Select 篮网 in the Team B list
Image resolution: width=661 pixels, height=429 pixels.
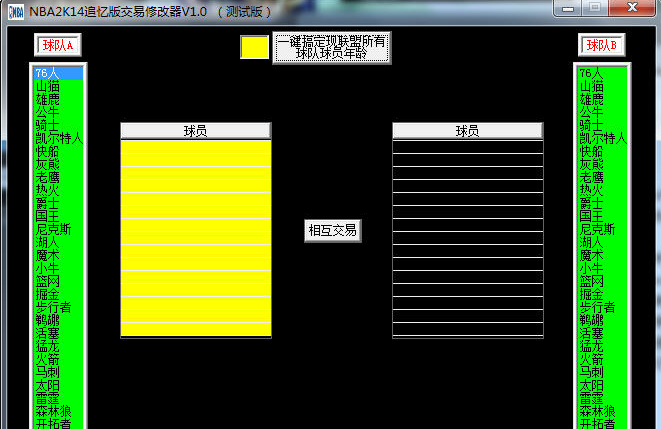click(x=602, y=281)
